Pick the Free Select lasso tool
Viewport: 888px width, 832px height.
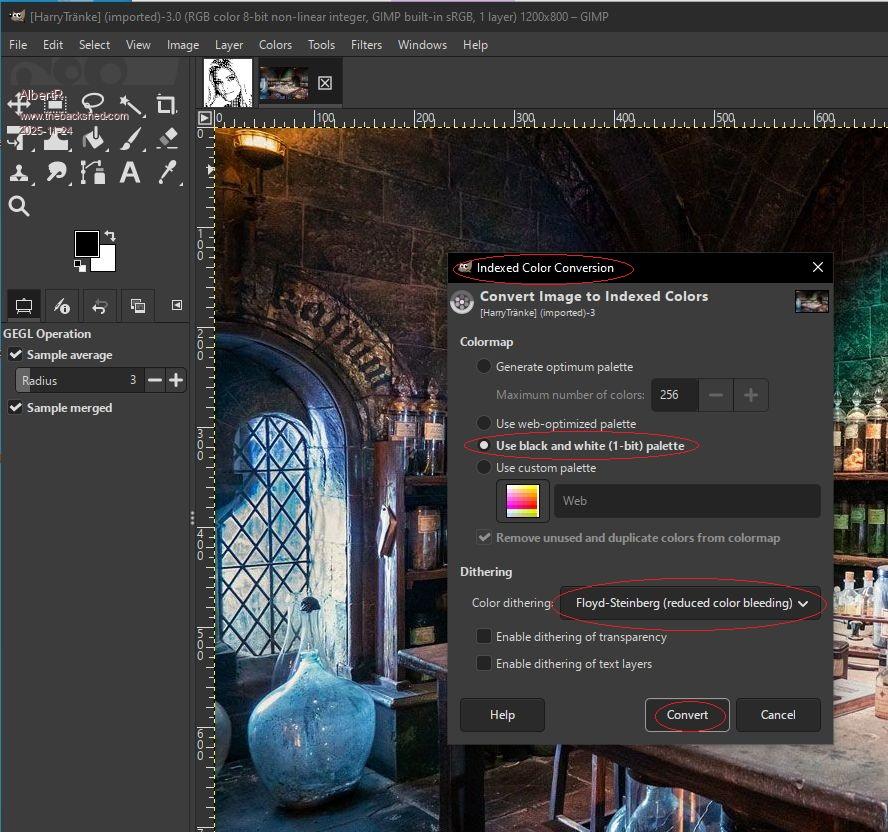[93, 104]
